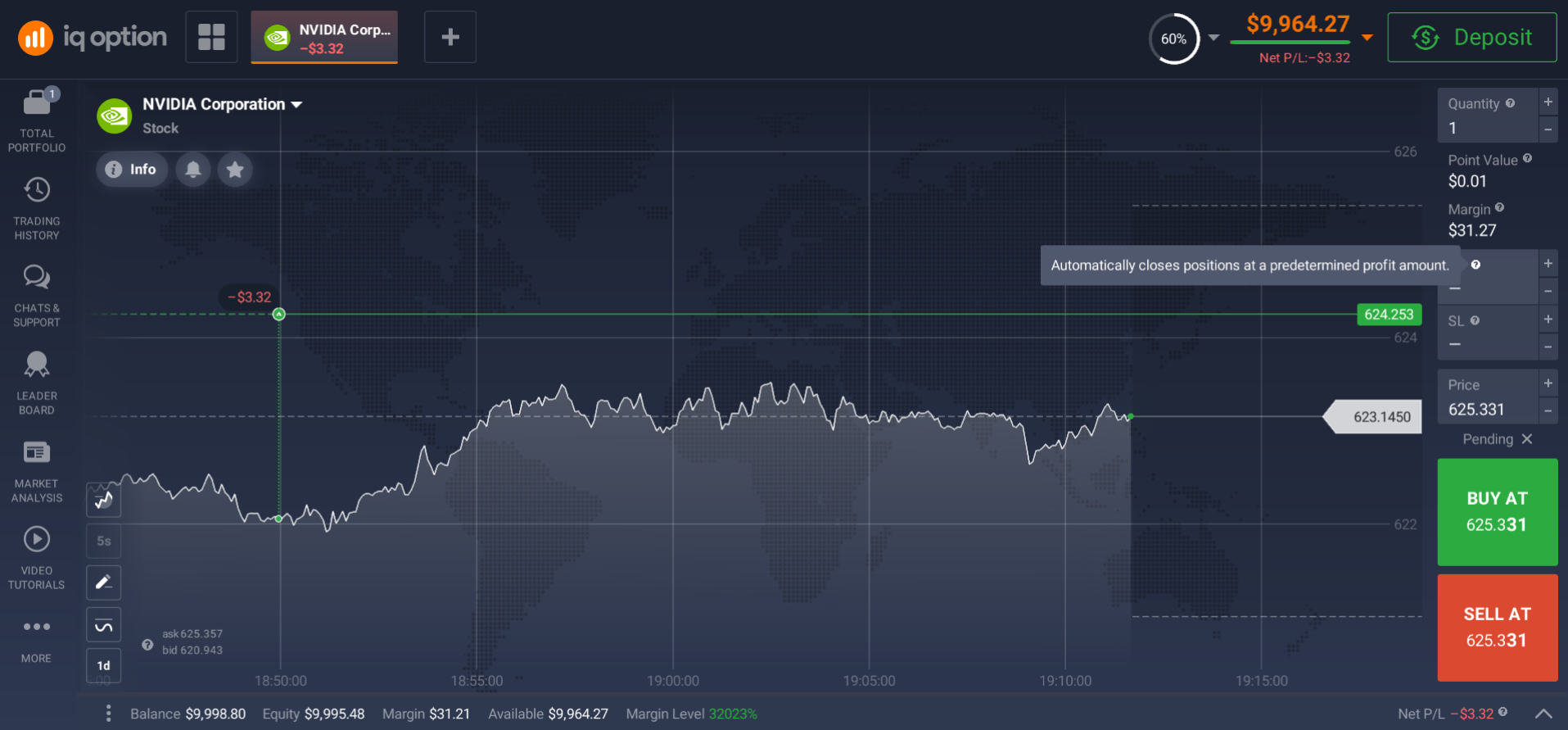Increase take profit plus stepper

pyautogui.click(x=1548, y=264)
